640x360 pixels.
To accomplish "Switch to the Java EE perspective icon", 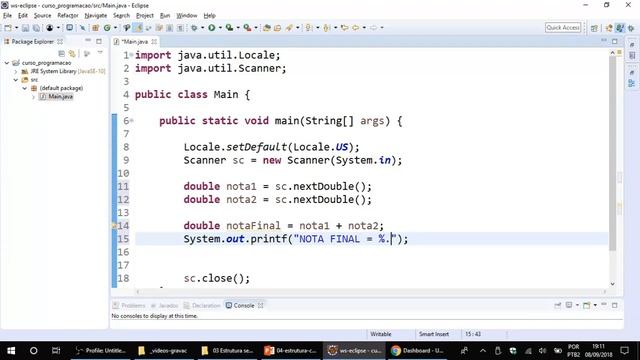I will pos(609,28).
